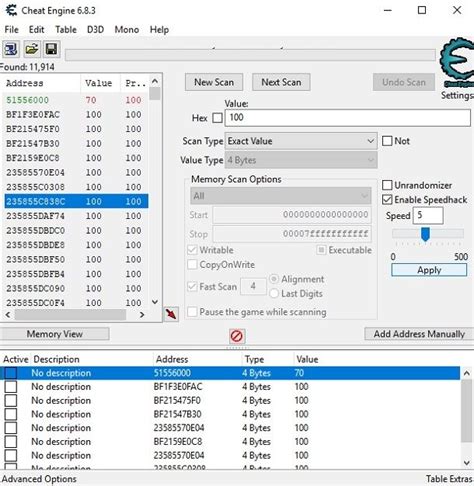This screenshot has height=486, width=474.
Task: Click found list horizontal left arrow
Action: click(8, 315)
